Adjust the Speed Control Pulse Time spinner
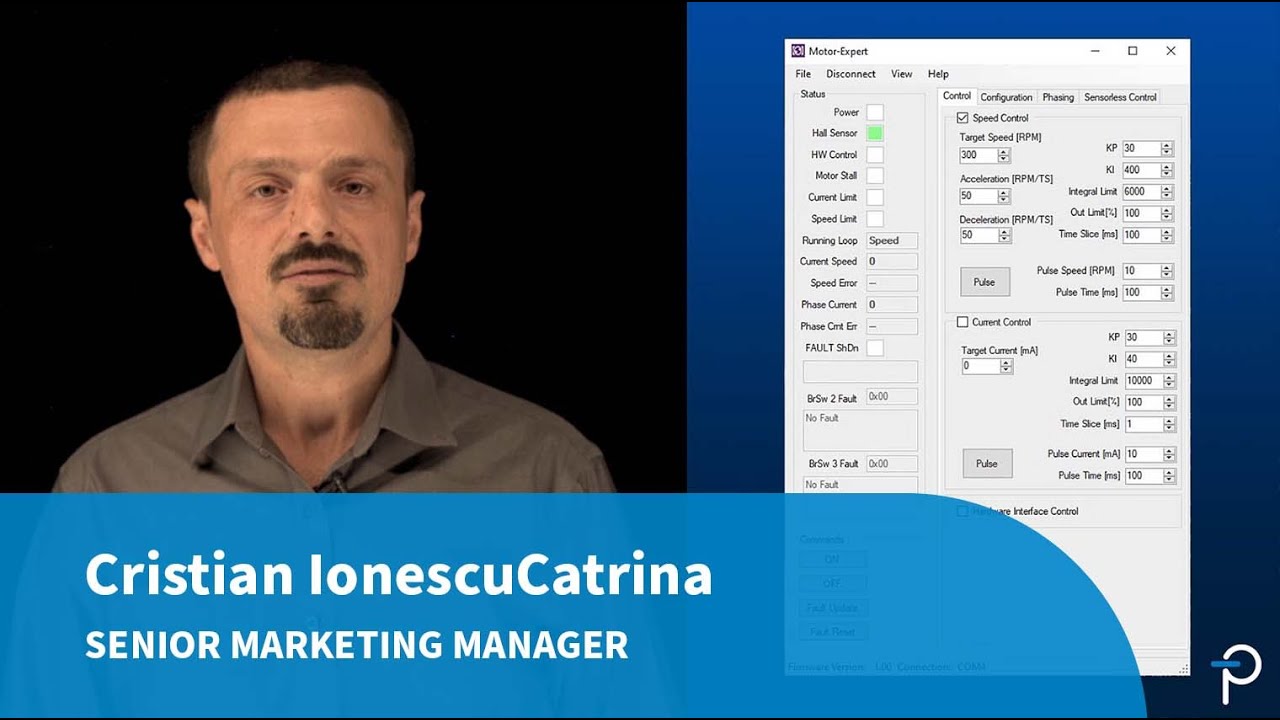Image resolution: width=1280 pixels, height=720 pixels. pyautogui.click(x=1167, y=292)
